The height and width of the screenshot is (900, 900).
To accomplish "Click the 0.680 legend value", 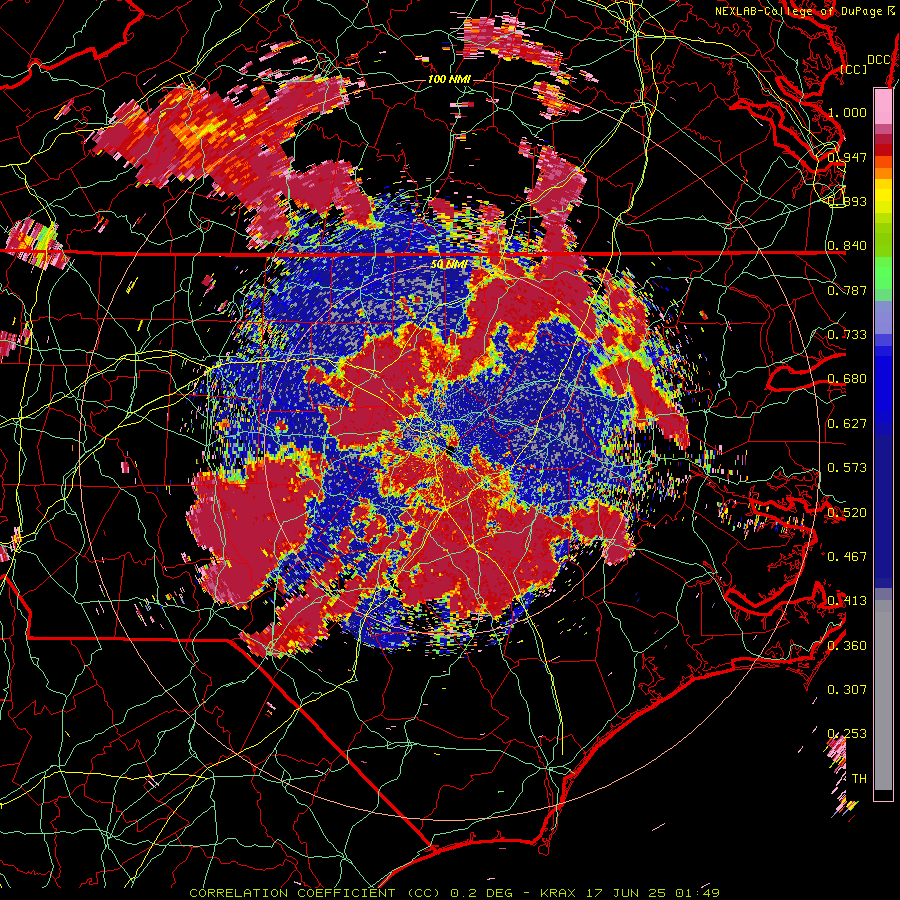I will click(847, 379).
